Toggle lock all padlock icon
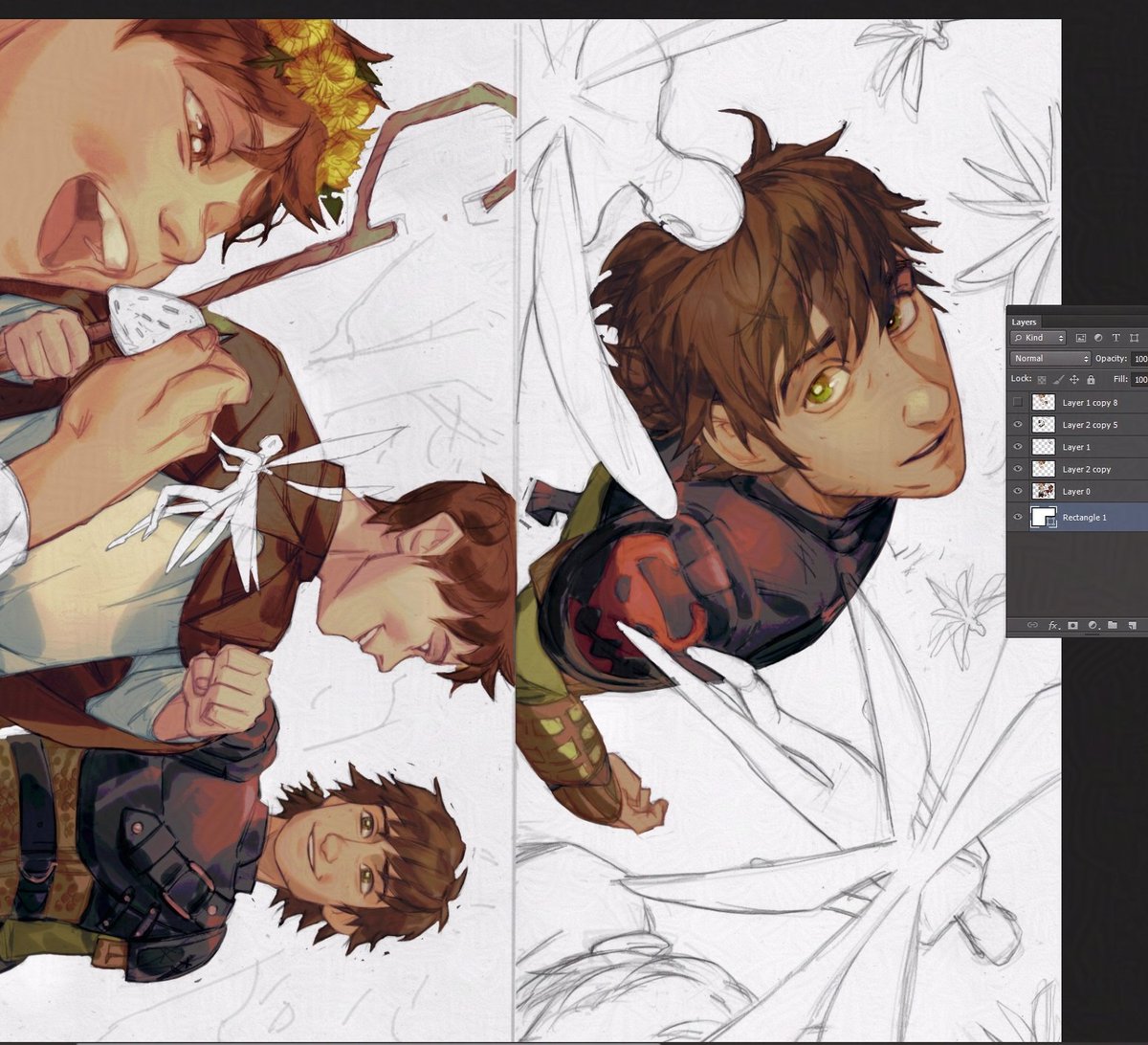 point(1091,379)
